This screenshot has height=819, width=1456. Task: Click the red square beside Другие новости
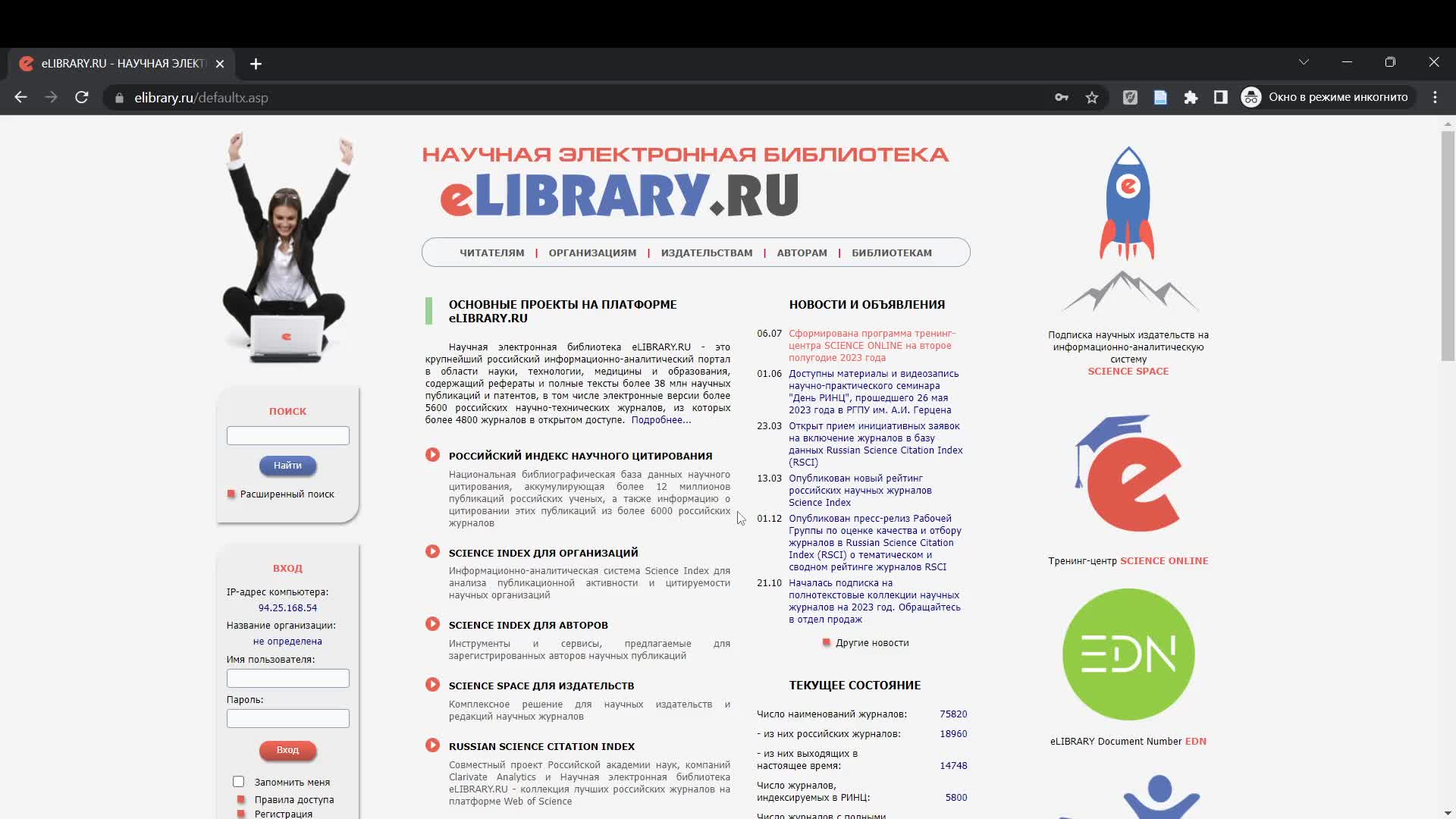click(827, 643)
